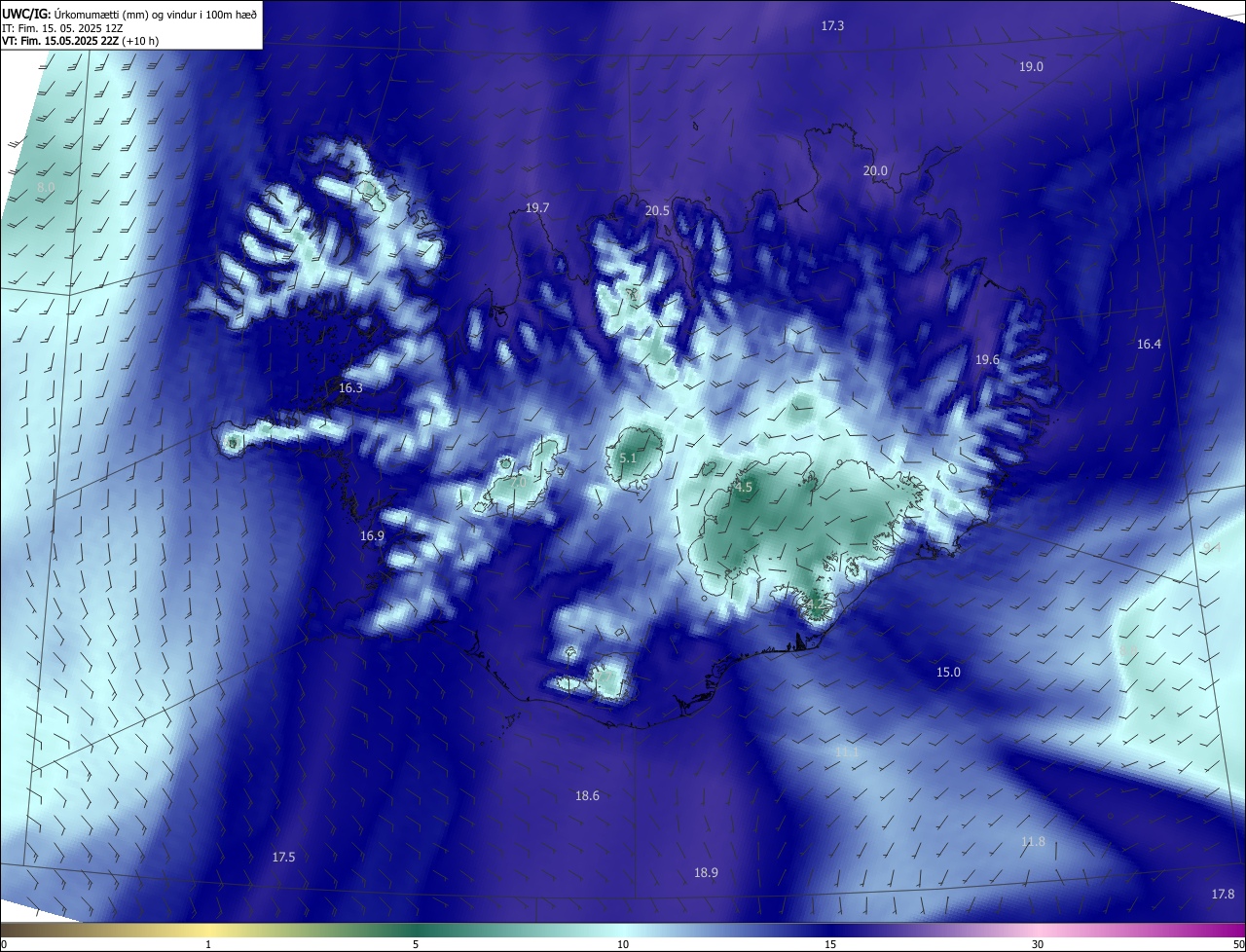Click the 16.4 value label
The width and height of the screenshot is (1246, 952).
[1149, 345]
